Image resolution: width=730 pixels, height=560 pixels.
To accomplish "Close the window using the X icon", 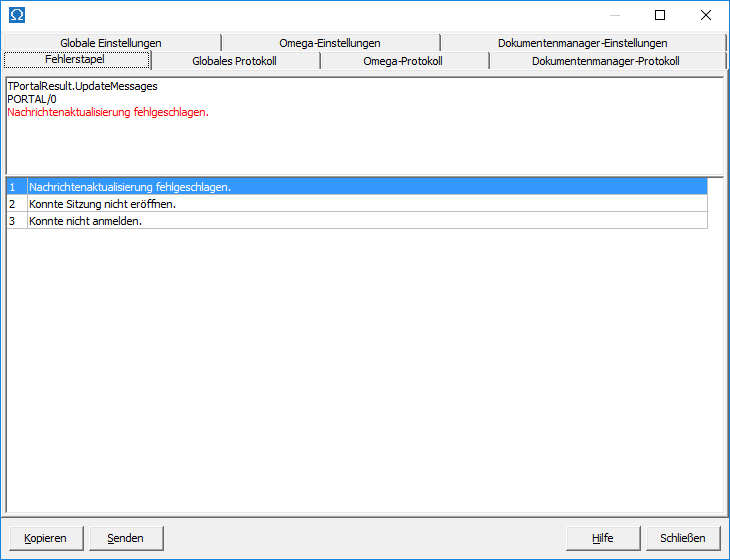I will pos(706,15).
